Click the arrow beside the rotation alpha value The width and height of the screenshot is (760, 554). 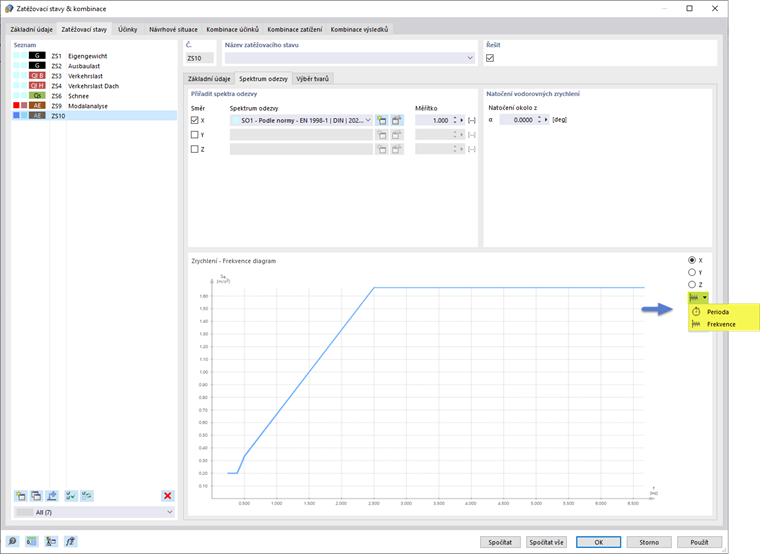pos(546,120)
